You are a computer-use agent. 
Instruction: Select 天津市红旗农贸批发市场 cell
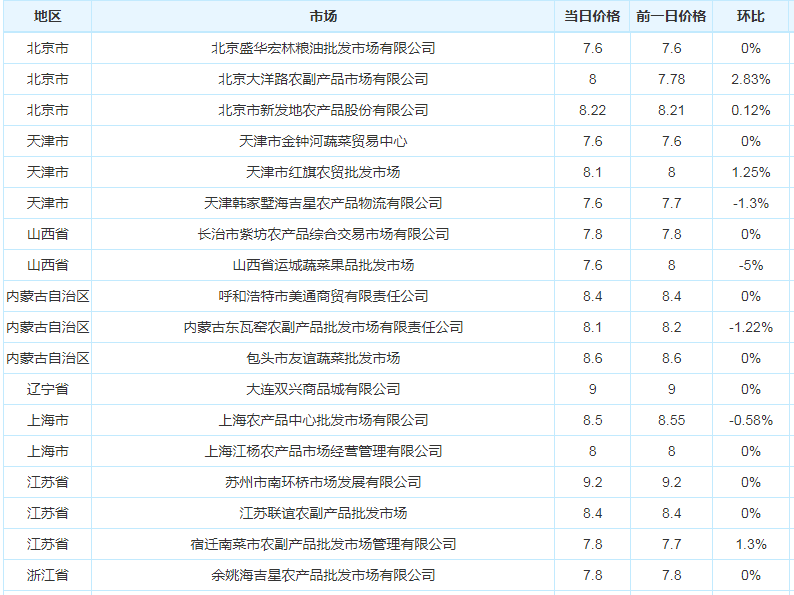[x=323, y=172]
